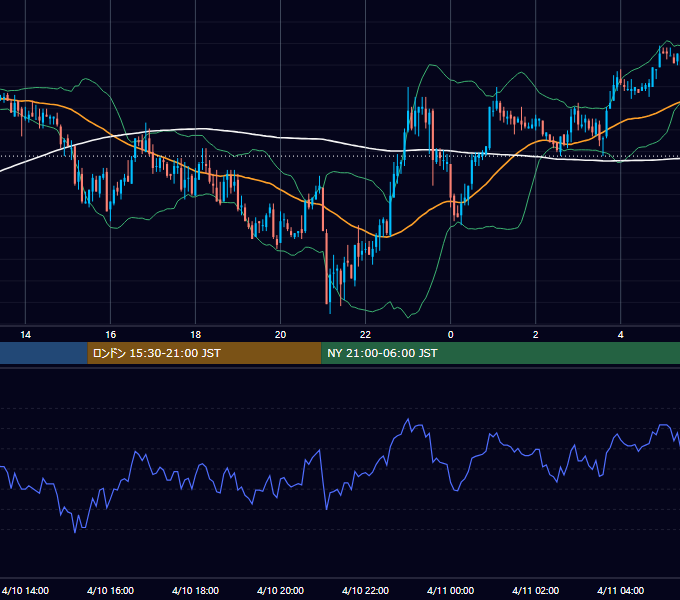Screen dimensions: 680x600
Task: Click the 4/10 18:00 label on oscillator axis
Action: [x=196, y=590]
